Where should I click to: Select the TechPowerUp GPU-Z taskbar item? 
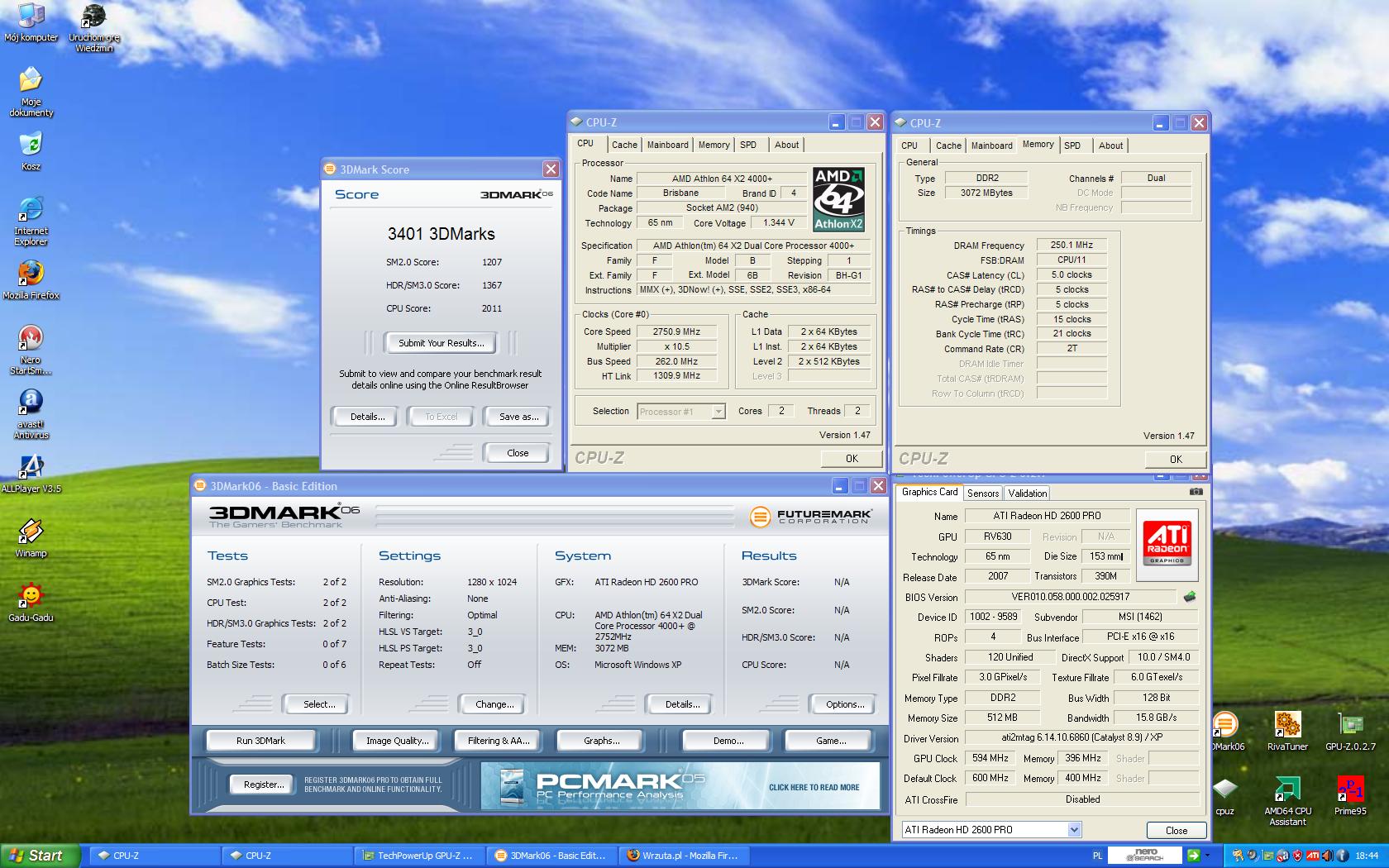pyautogui.click(x=418, y=856)
